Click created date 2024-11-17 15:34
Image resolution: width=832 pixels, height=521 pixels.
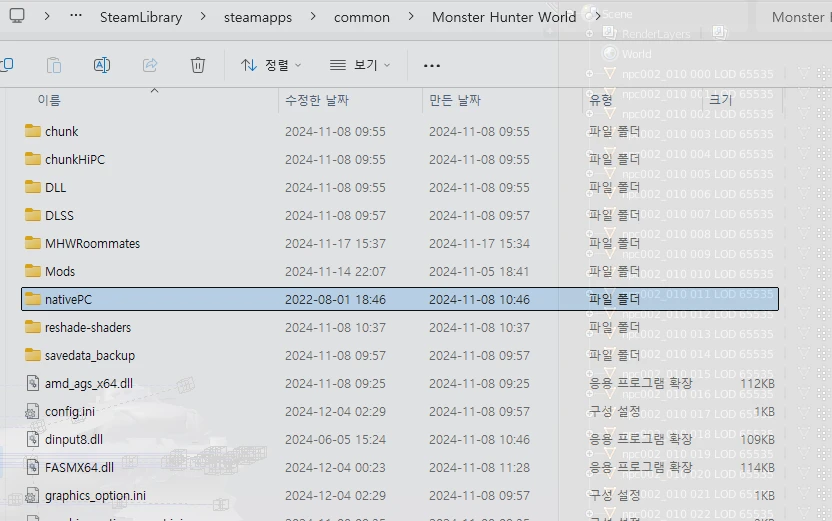479,244
